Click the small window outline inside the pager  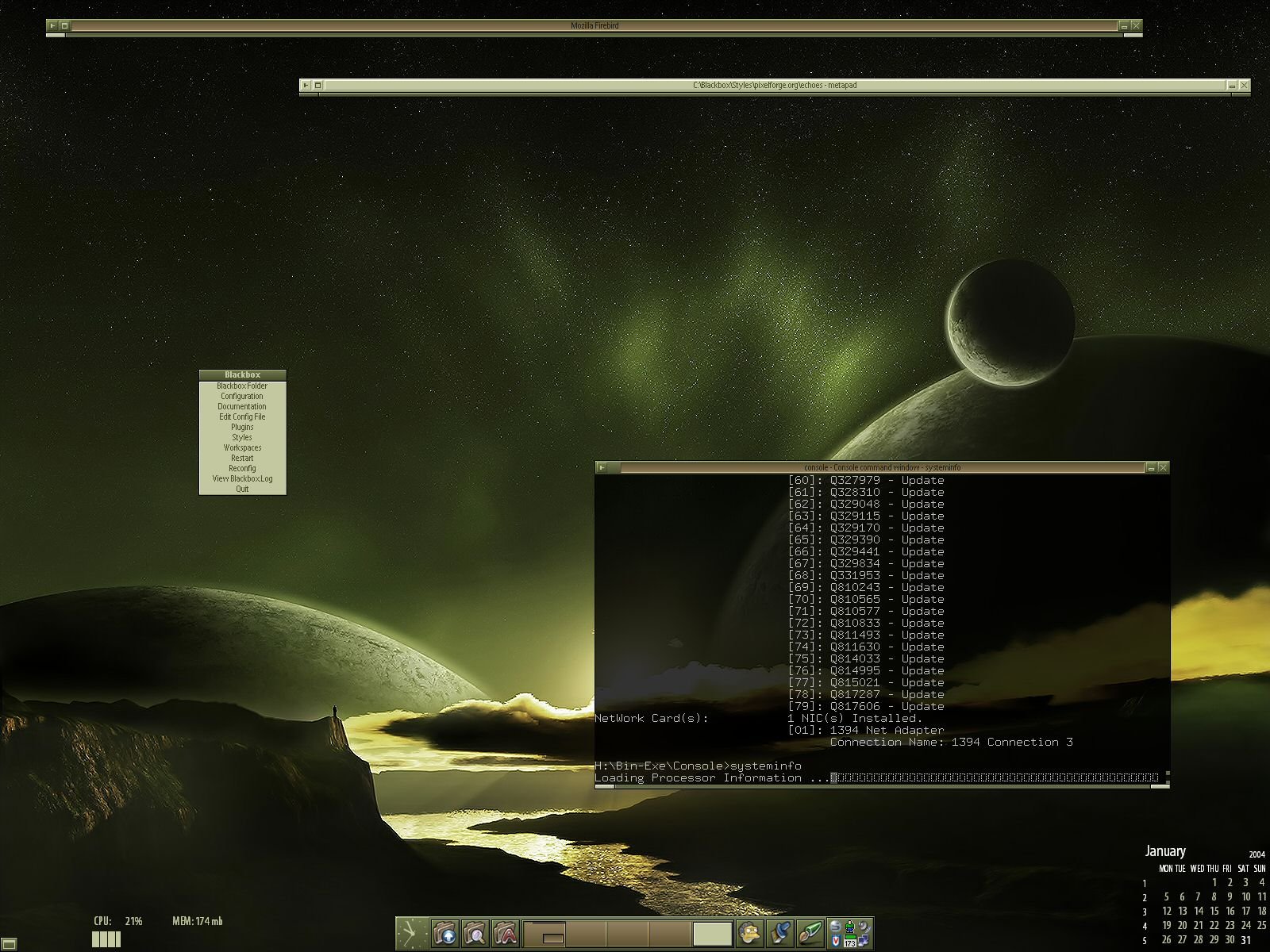[553, 939]
